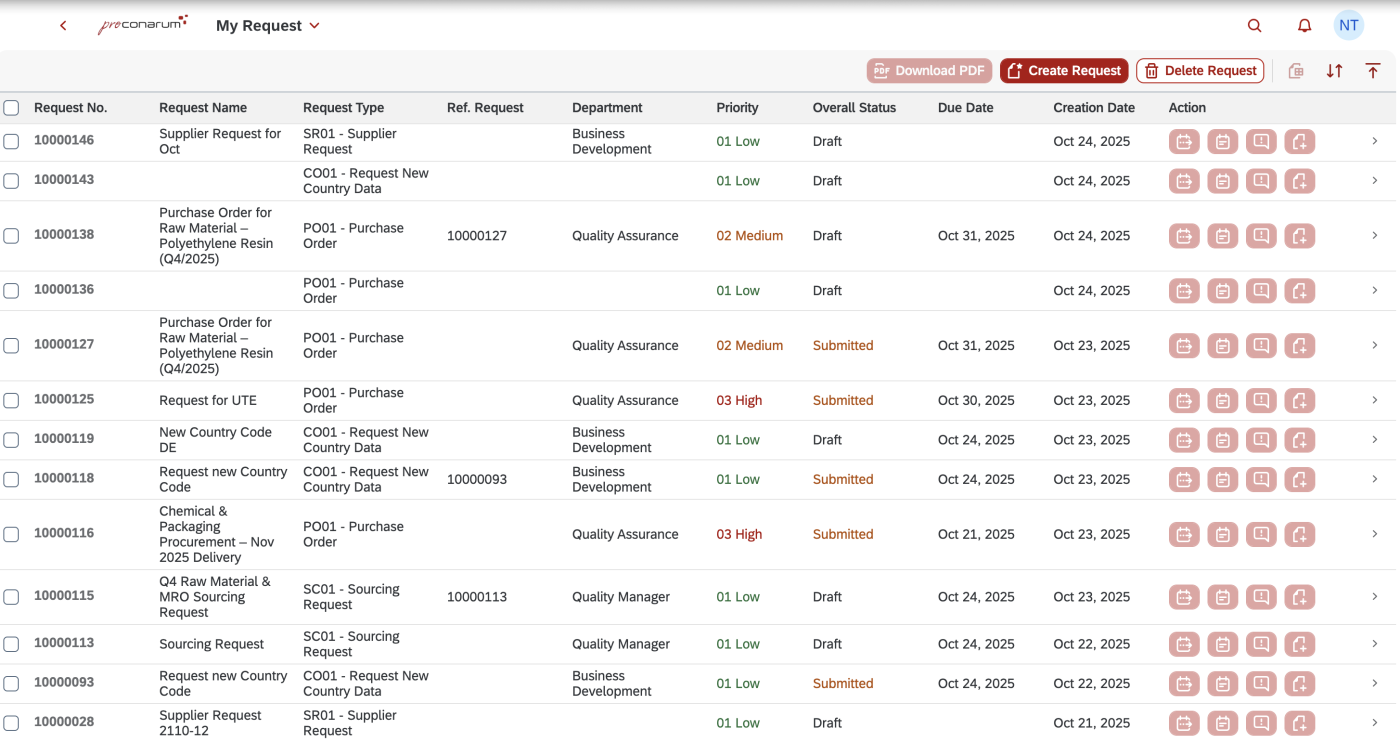
Task: Click the sort arrows icon in the toolbar
Action: point(1334,71)
